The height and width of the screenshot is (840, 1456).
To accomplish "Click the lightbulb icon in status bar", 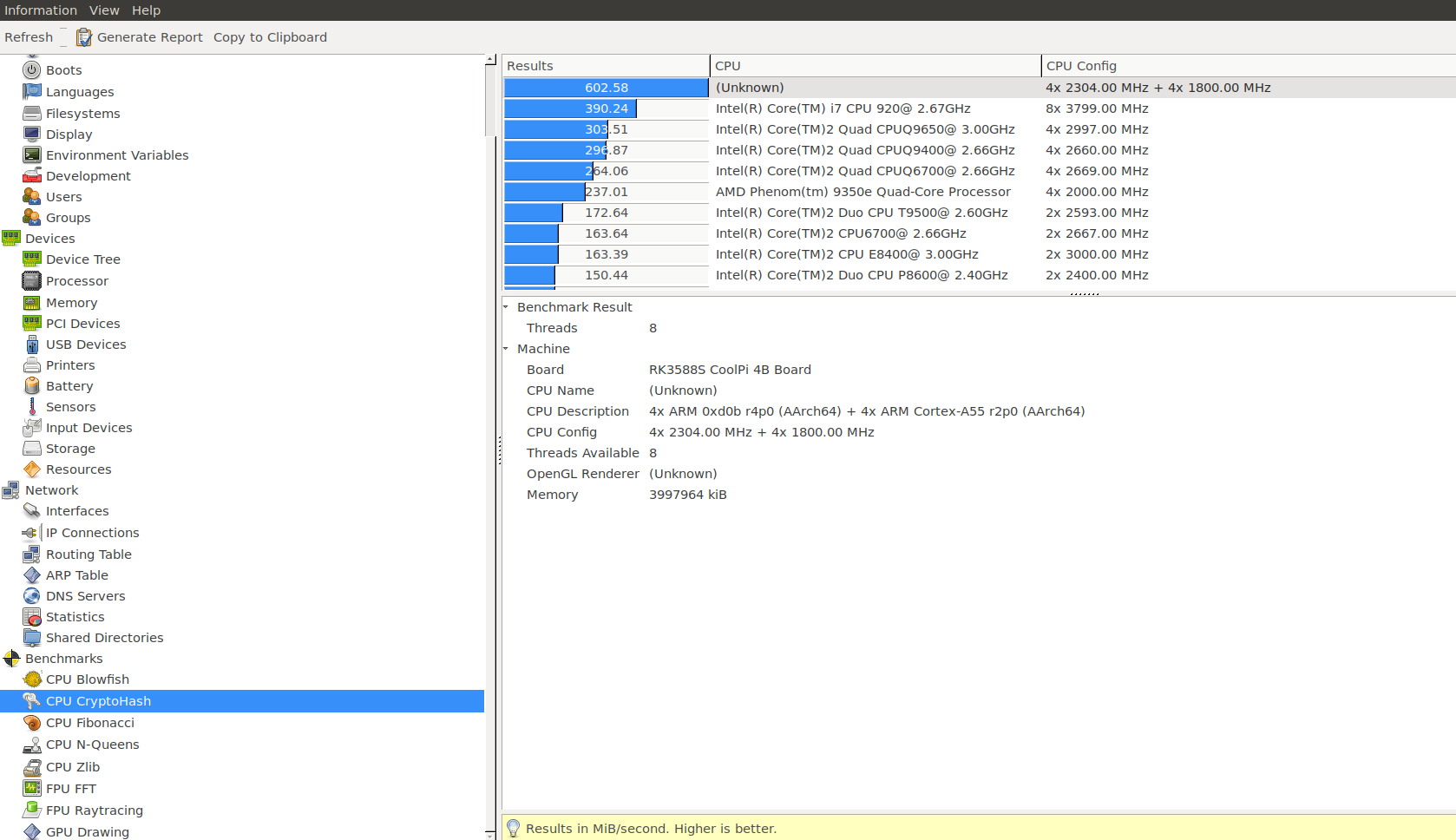I will (514, 829).
